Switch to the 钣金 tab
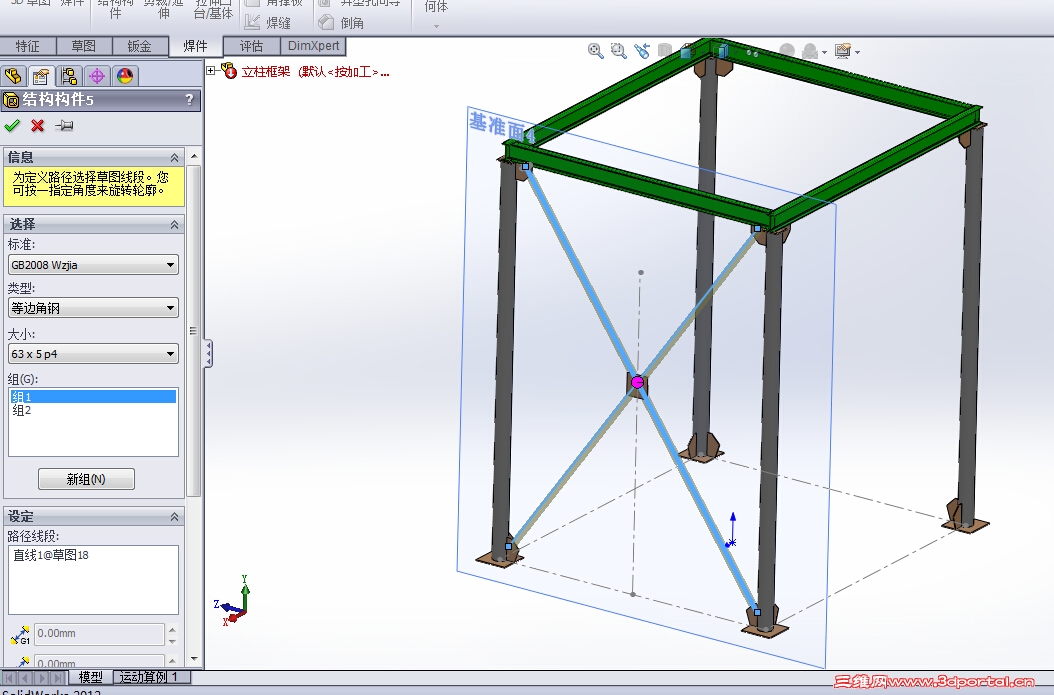The width and height of the screenshot is (1054, 695). coord(139,46)
